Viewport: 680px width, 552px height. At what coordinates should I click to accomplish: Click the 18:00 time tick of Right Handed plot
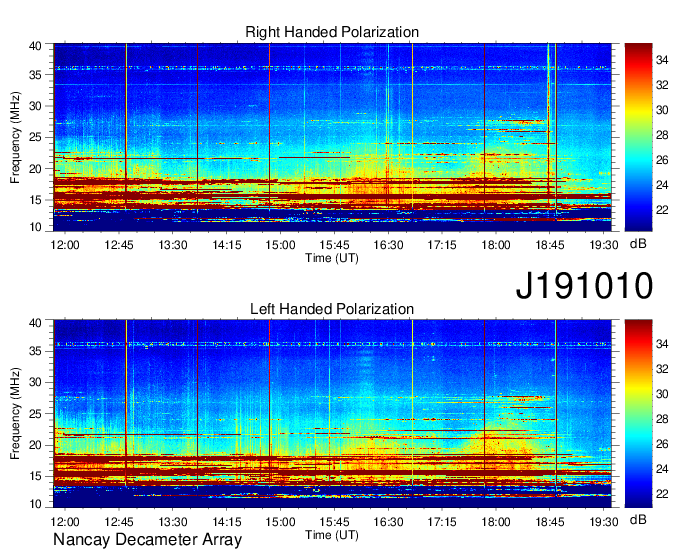pyautogui.click(x=496, y=245)
